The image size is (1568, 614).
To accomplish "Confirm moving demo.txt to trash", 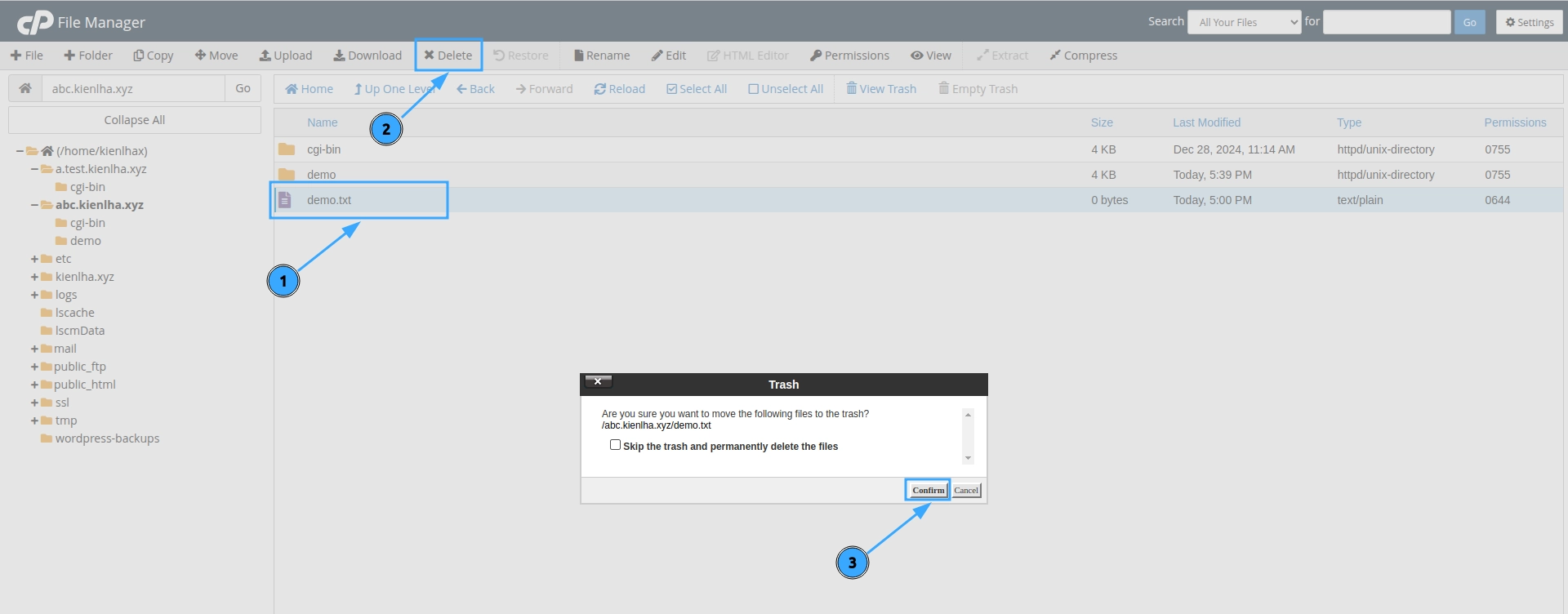I will click(x=928, y=490).
